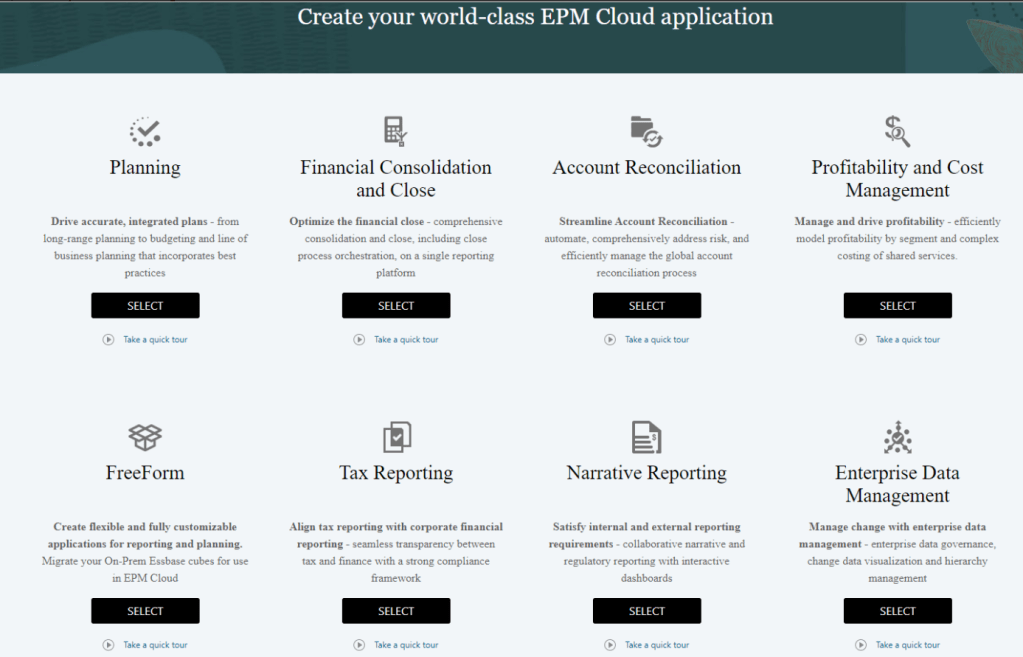Open quick tour link for Account Reconciliation
The image size is (1023, 657).
pyautogui.click(x=657, y=340)
